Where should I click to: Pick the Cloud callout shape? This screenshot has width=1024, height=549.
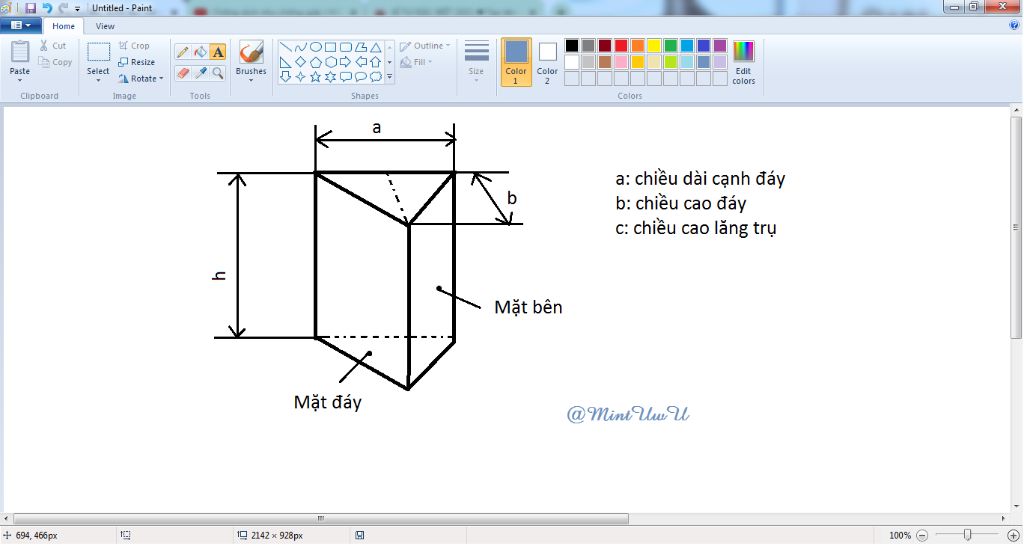pyautogui.click(x=376, y=76)
